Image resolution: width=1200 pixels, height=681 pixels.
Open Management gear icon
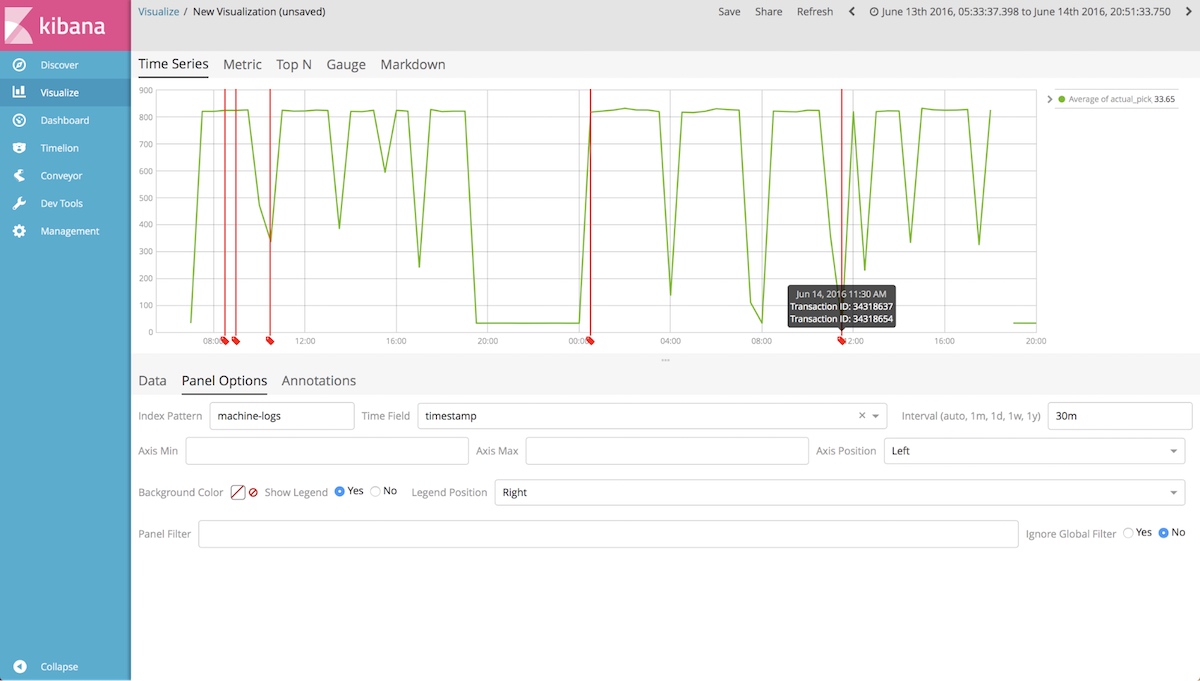click(x=19, y=231)
